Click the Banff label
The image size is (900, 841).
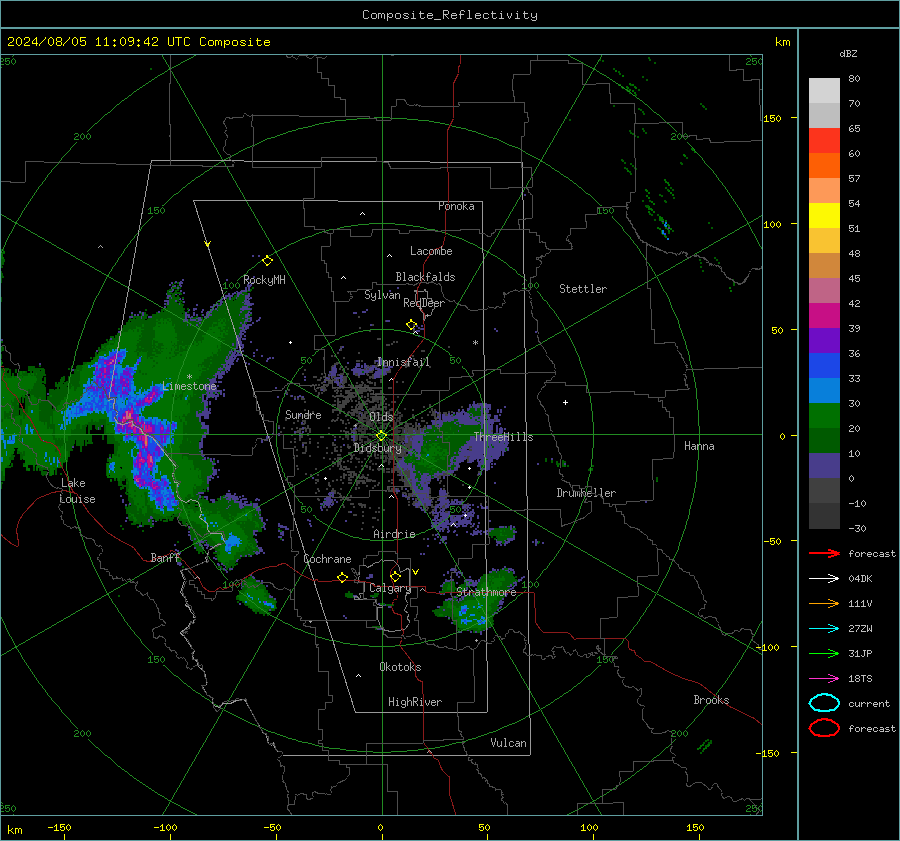click(165, 557)
